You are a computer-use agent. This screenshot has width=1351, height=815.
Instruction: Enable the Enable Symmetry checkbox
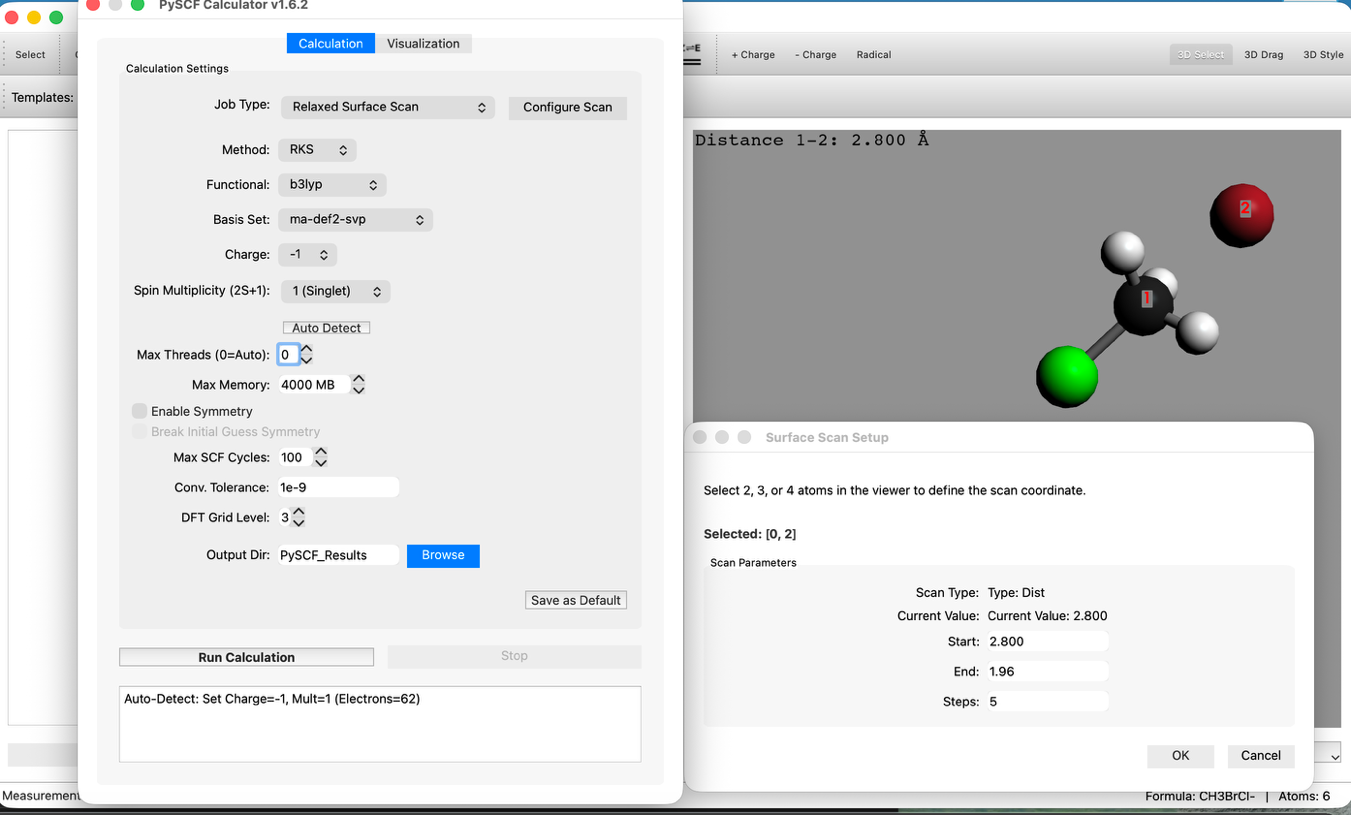click(x=140, y=411)
